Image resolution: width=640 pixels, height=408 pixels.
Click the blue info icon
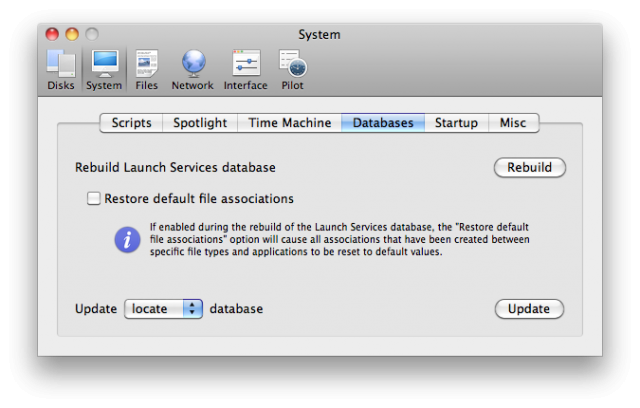tap(127, 240)
